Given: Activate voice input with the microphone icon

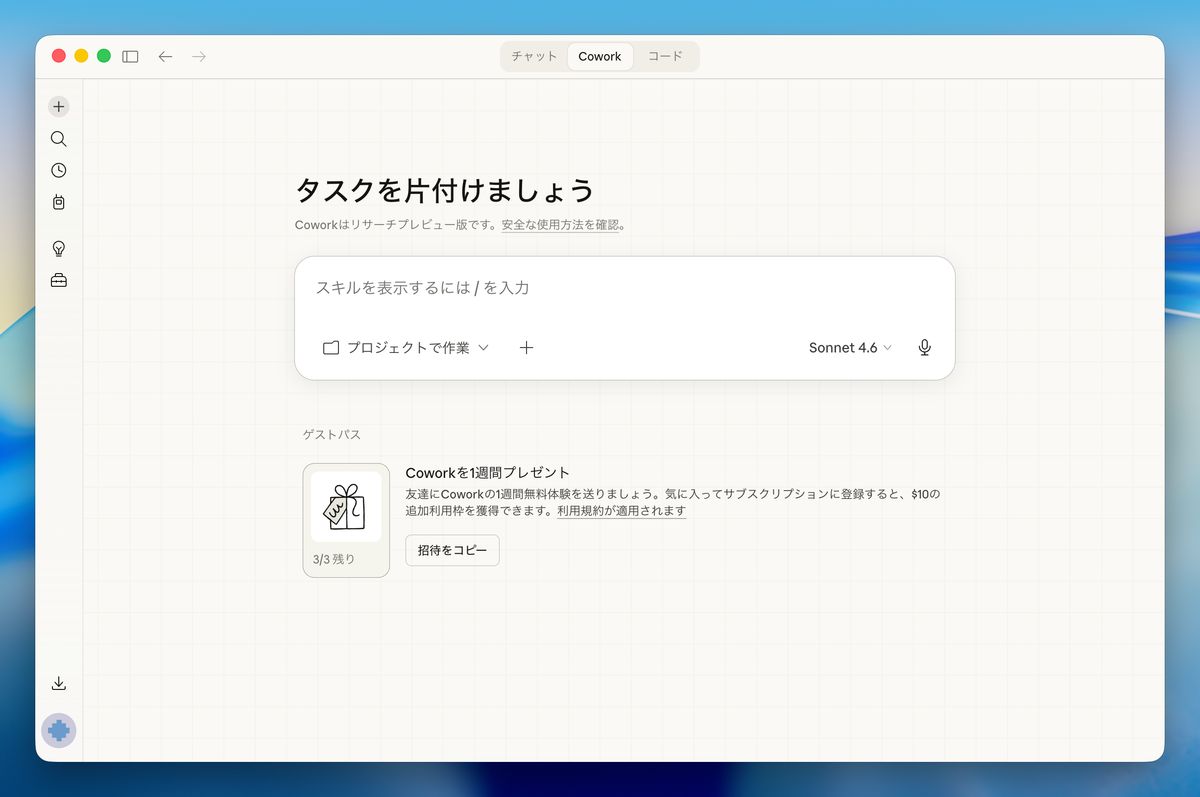Looking at the screenshot, I should (923, 347).
